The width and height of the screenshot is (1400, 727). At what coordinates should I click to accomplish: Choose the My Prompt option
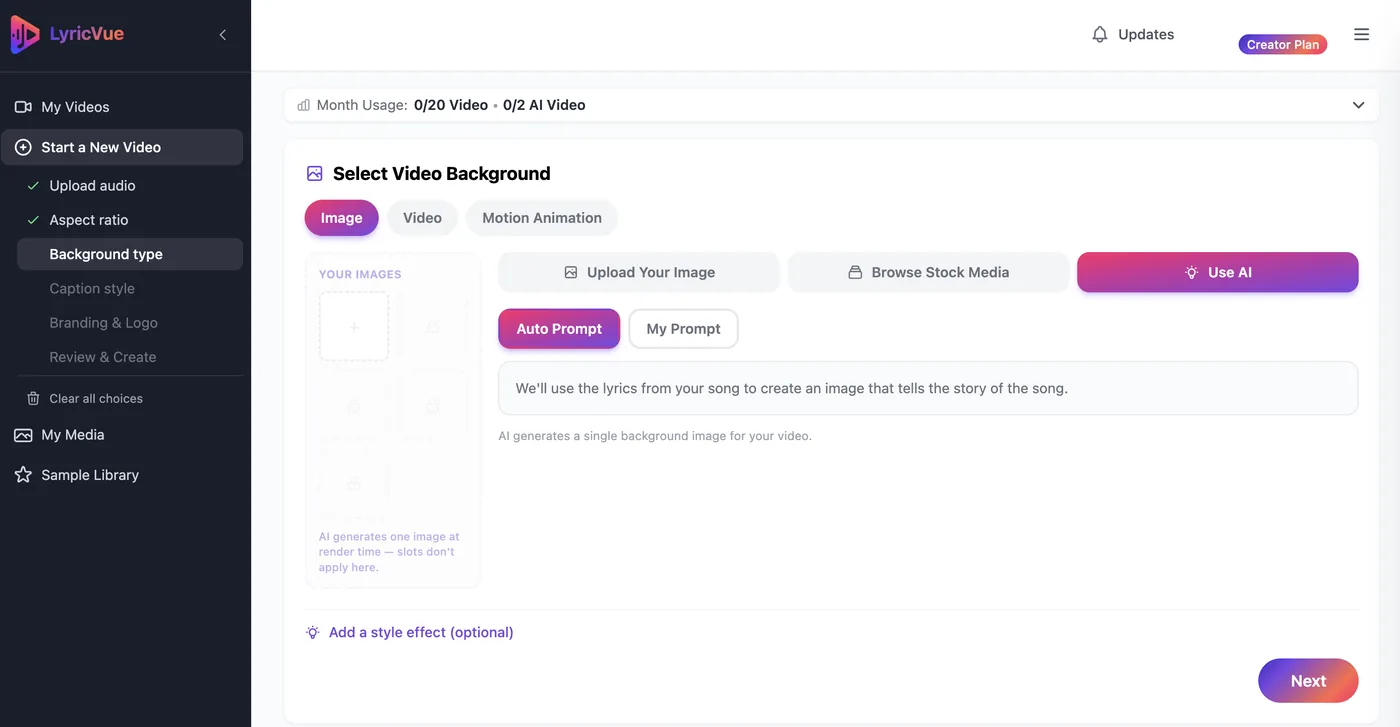point(683,329)
